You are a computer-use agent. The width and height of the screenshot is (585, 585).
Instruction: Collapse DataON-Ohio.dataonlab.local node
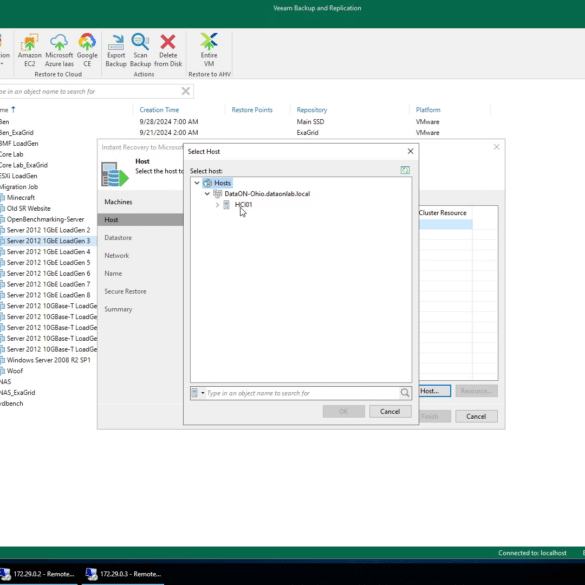pyautogui.click(x=207, y=194)
